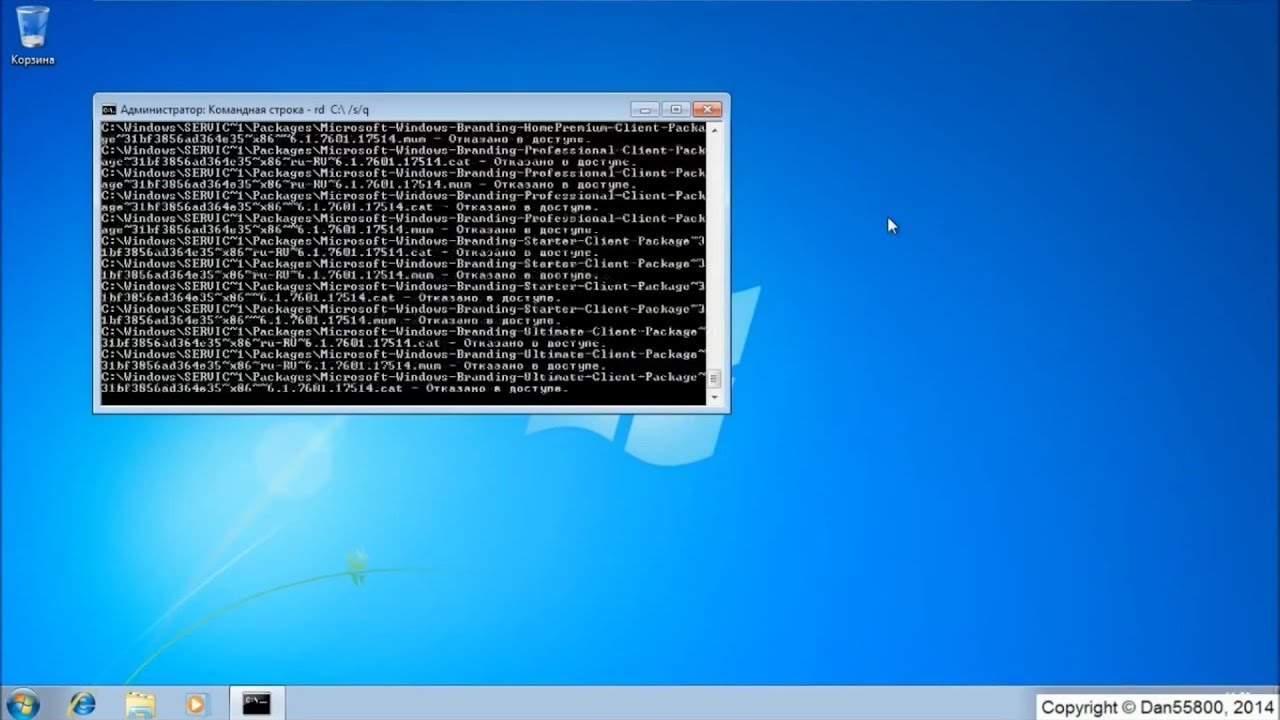The width and height of the screenshot is (1280, 720).
Task: Click the console scrollbar down arrow
Action: (x=714, y=397)
